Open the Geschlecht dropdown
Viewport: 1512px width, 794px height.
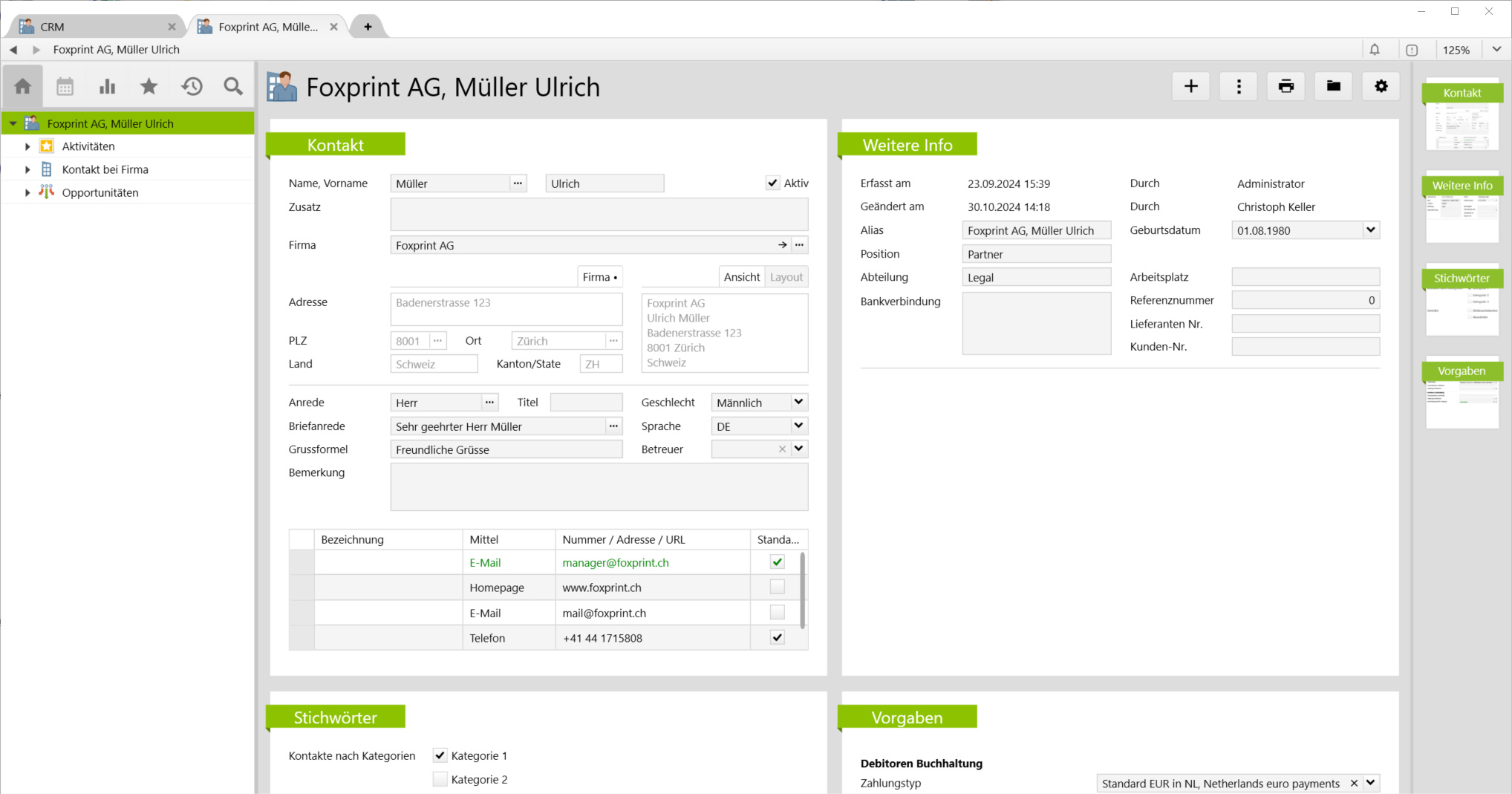798,402
